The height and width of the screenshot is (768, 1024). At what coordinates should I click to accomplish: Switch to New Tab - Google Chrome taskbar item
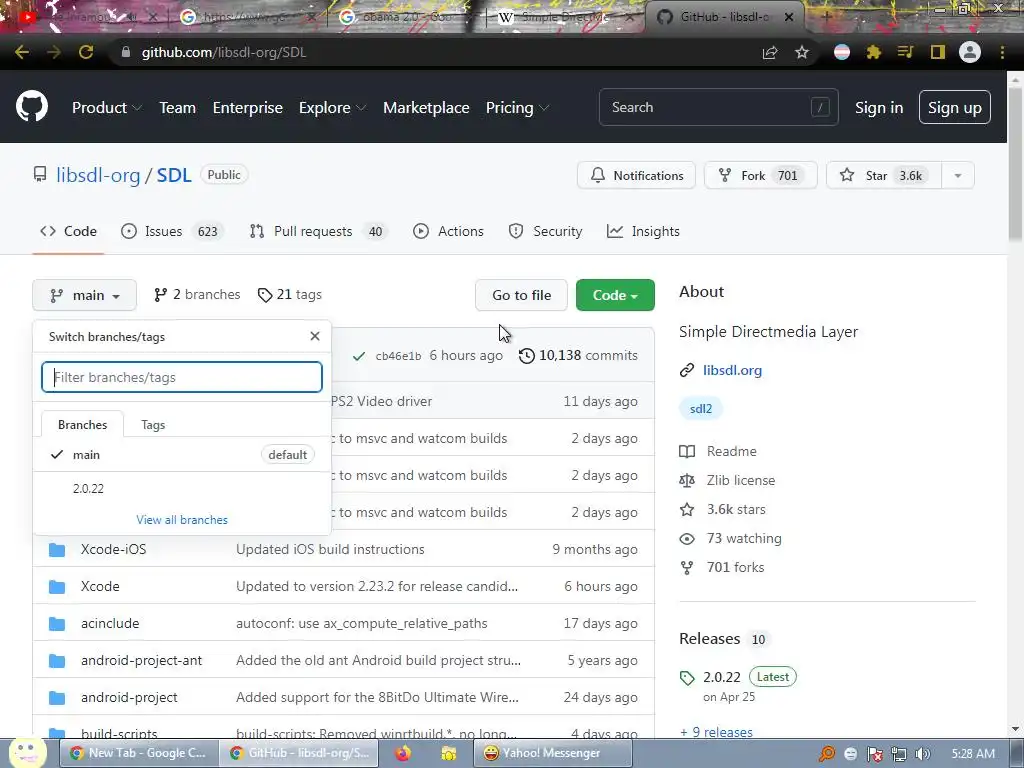[138, 753]
